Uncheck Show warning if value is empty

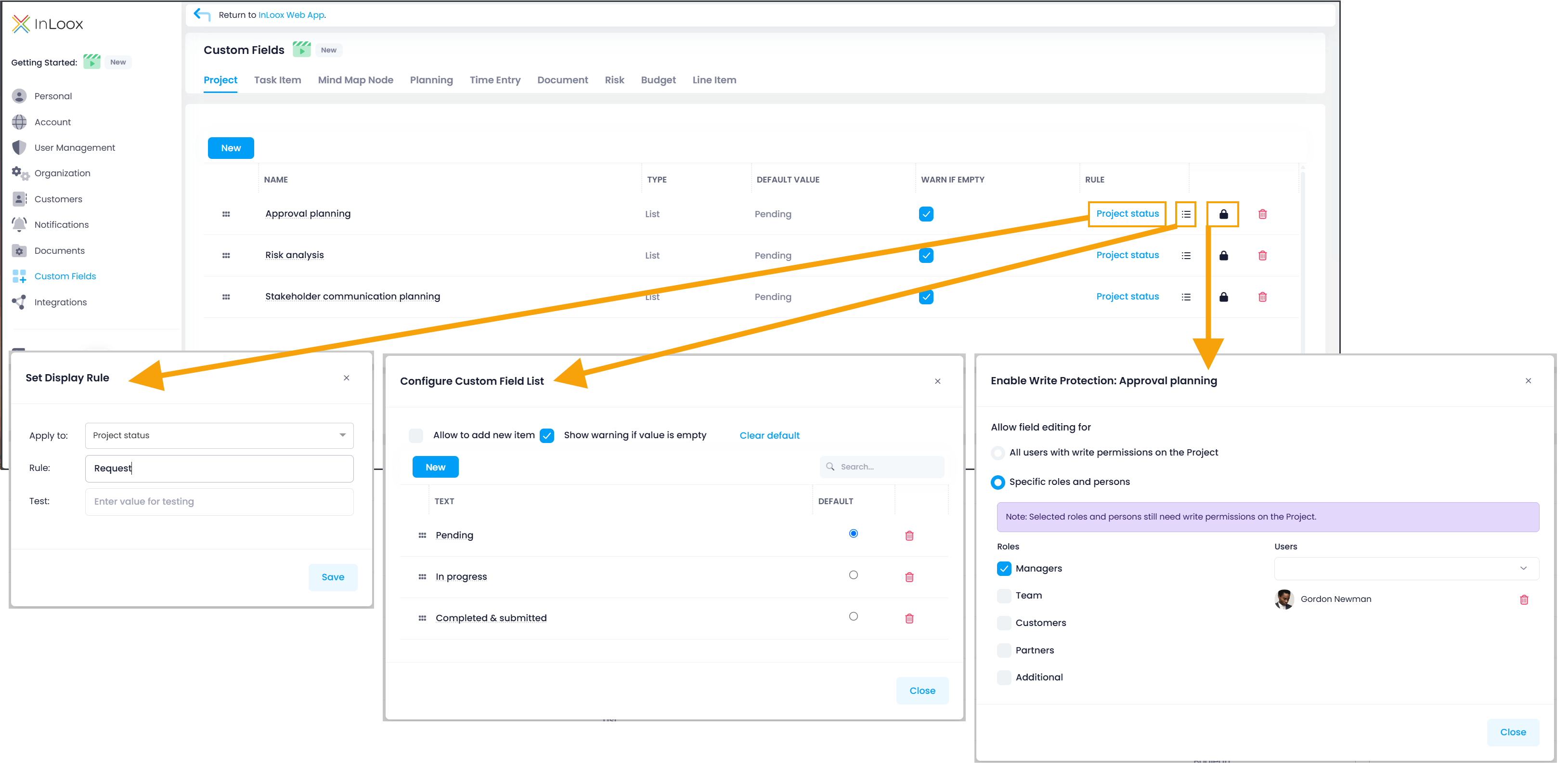[x=546, y=435]
